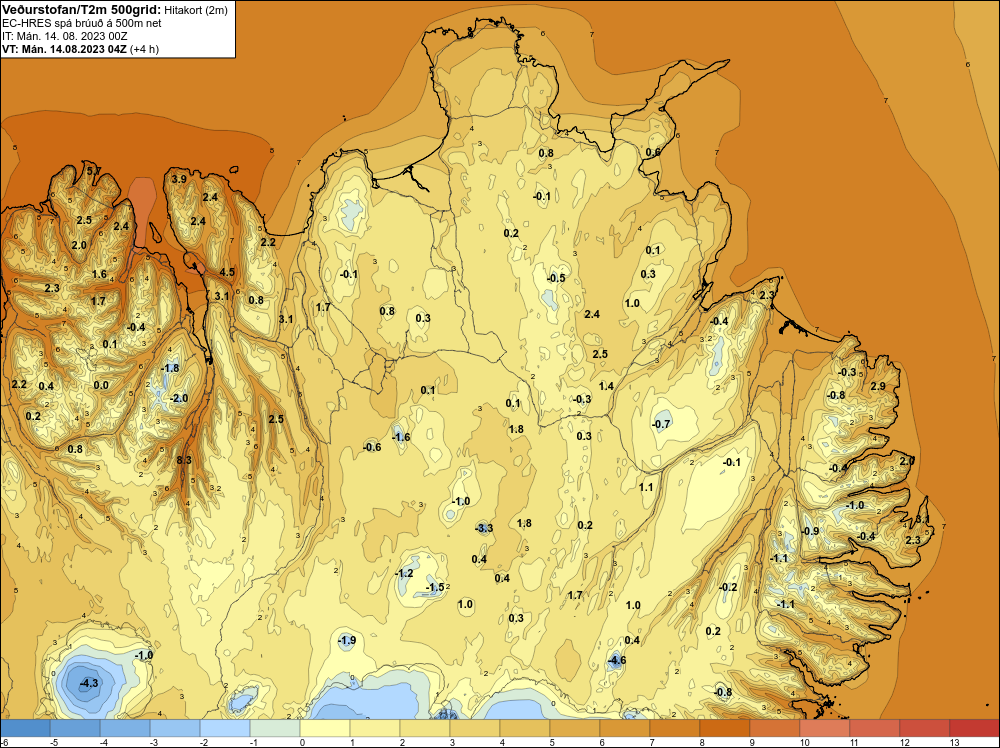Click the valid time "VT: Mán. 14.08.2023 04Z"

coord(64,49)
